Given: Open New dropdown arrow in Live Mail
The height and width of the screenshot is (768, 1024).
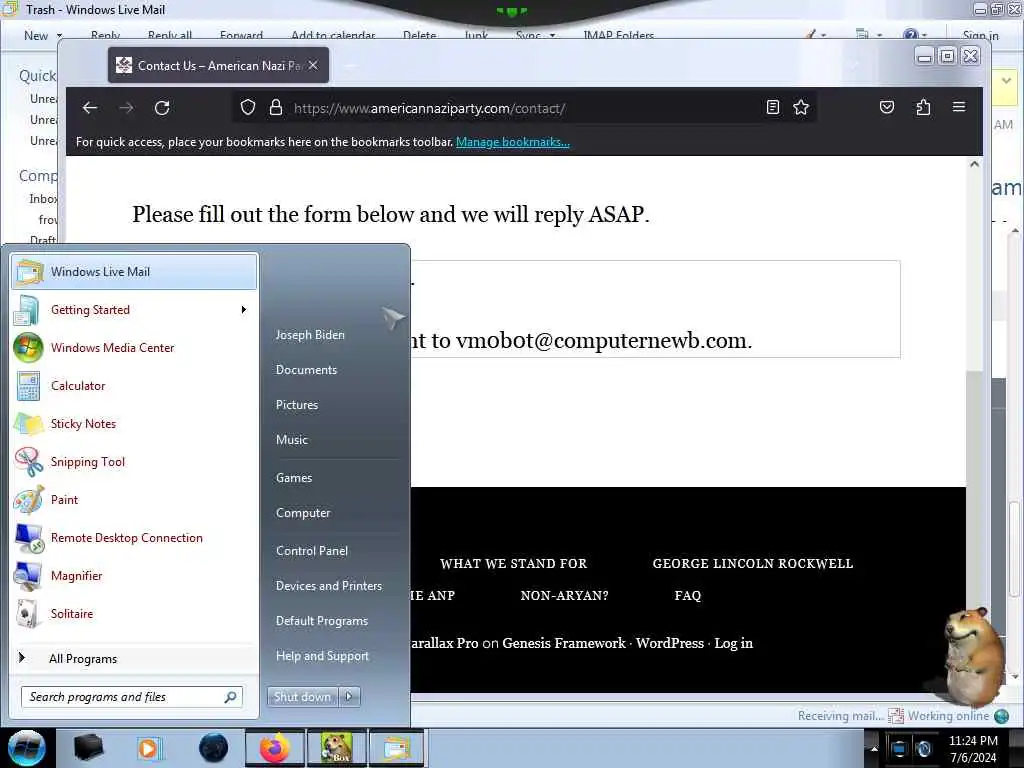Looking at the screenshot, I should pos(59,35).
